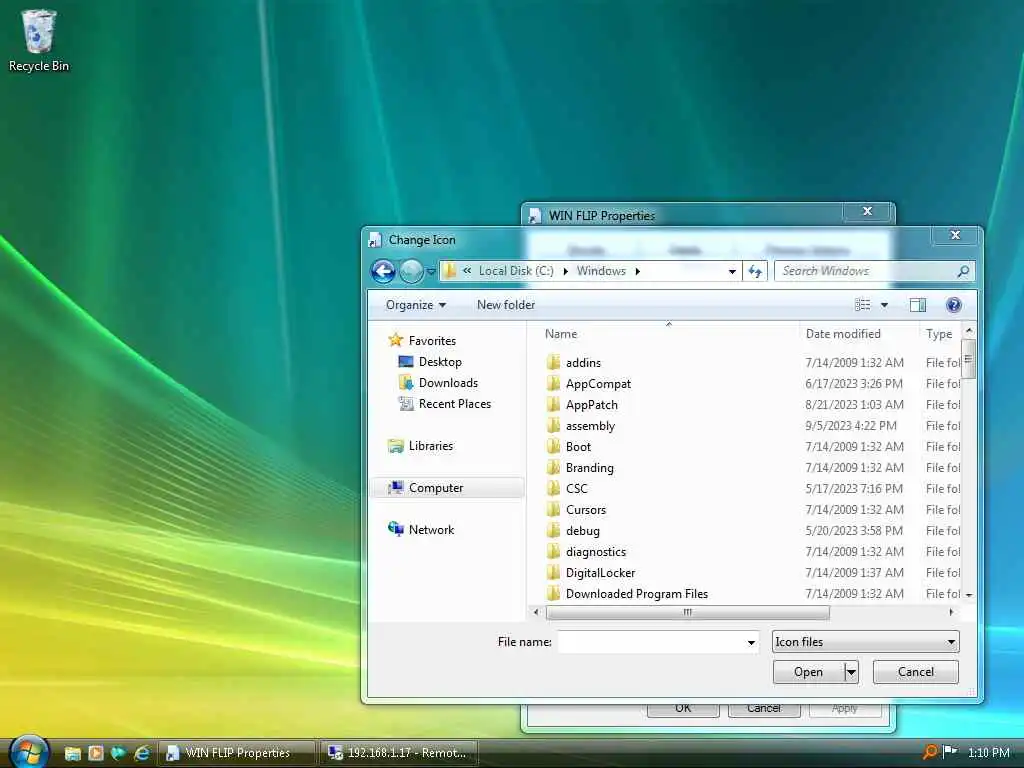This screenshot has width=1024, height=768.
Task: Sort by the Name column header
Action: pyautogui.click(x=561, y=334)
